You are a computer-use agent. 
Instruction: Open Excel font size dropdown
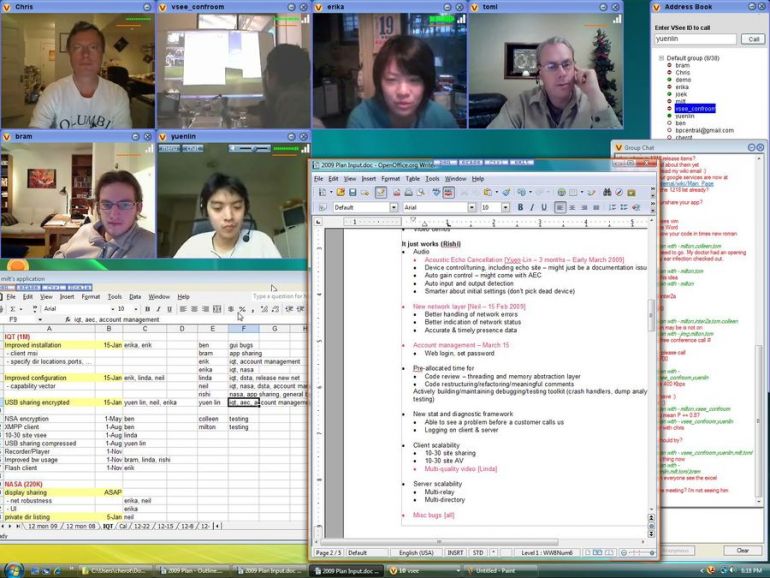[136, 309]
